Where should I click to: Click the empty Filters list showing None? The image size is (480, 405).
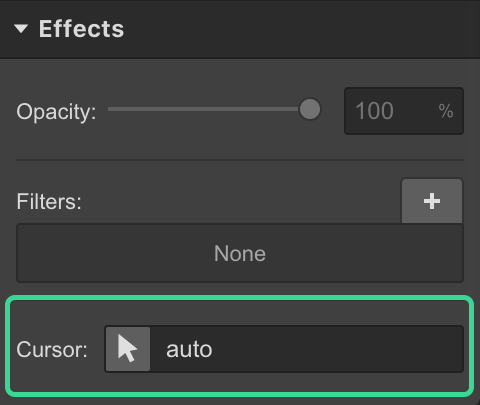(240, 253)
